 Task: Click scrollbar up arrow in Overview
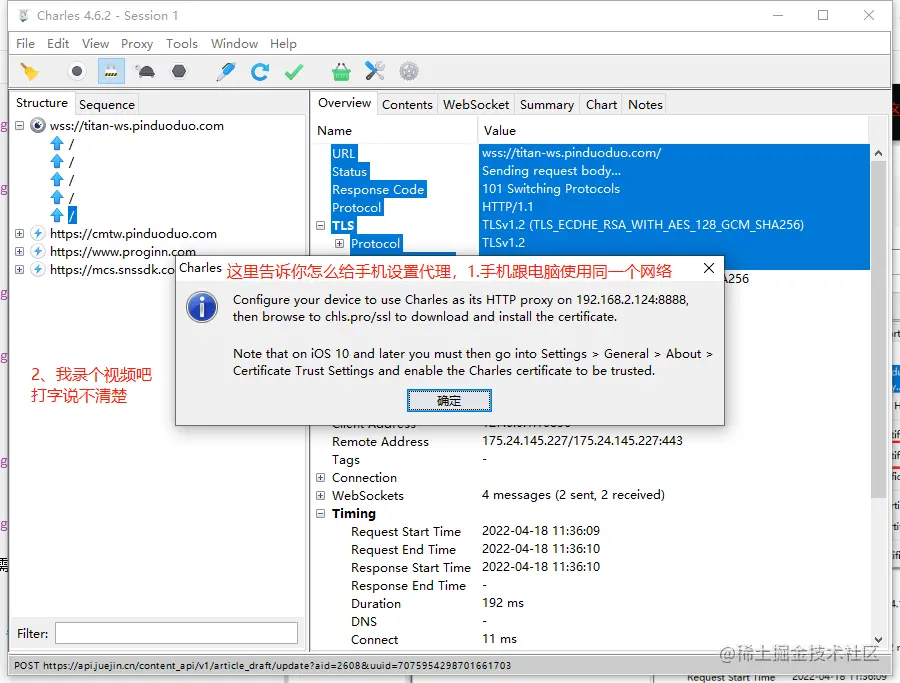[878, 153]
